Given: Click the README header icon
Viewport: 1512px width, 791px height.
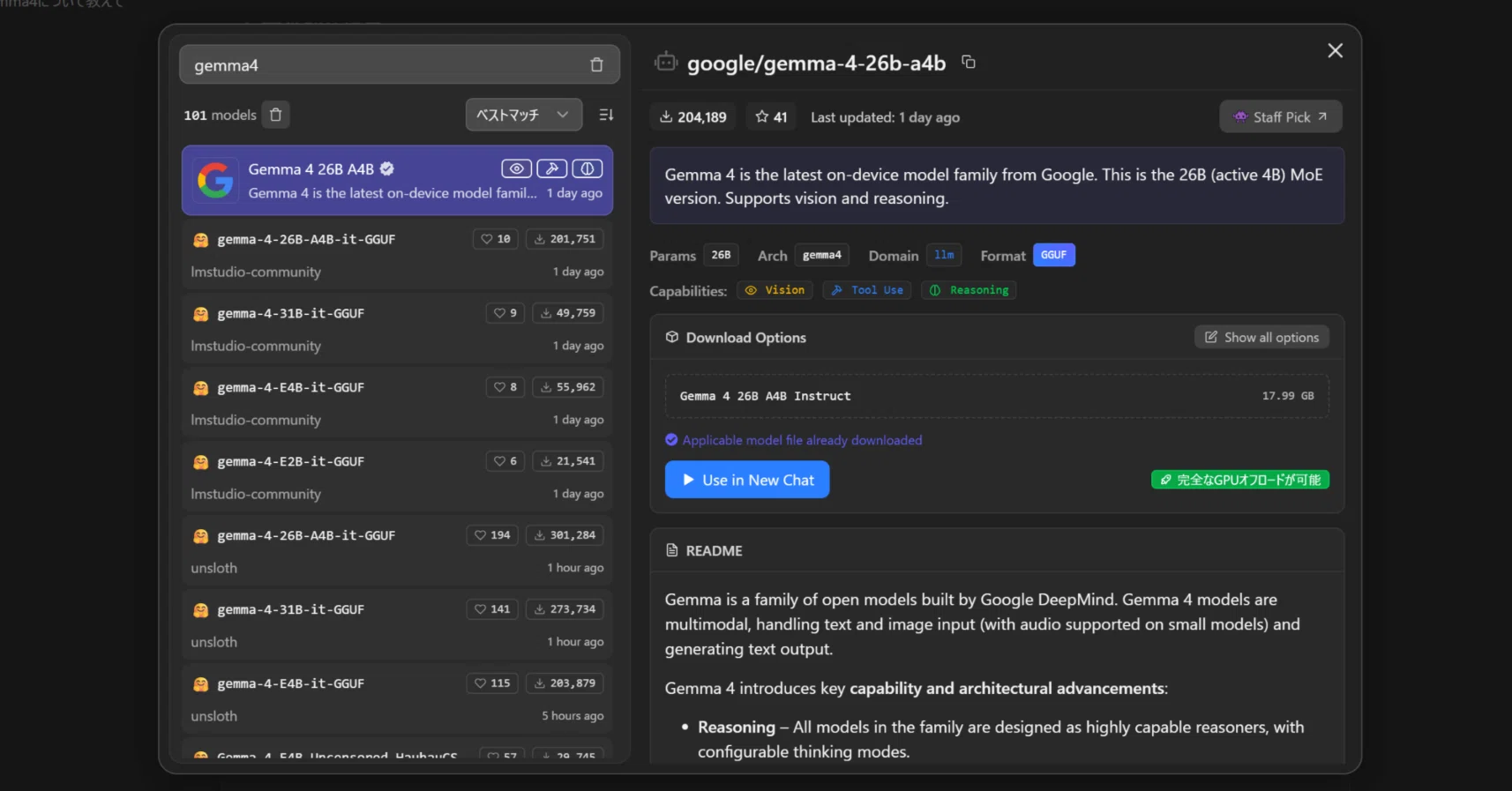Looking at the screenshot, I should (672, 550).
